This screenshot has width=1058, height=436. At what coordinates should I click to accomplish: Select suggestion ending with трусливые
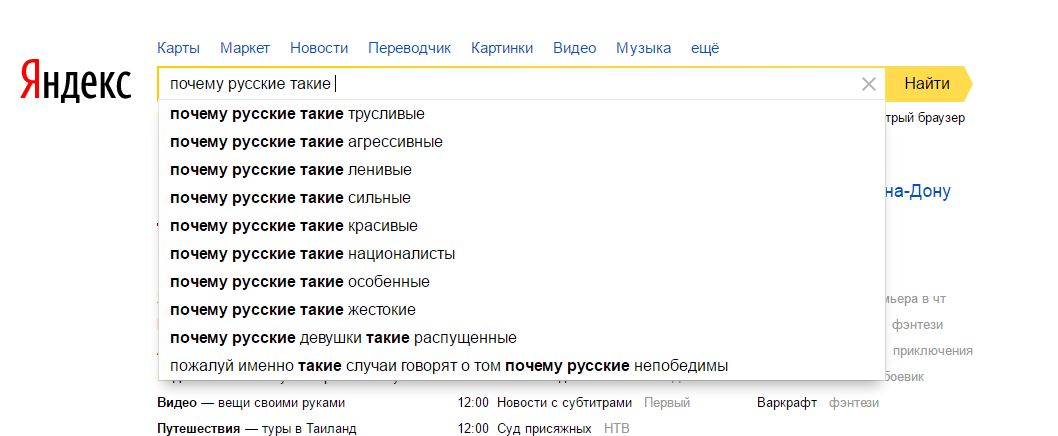pyautogui.click(x=297, y=114)
